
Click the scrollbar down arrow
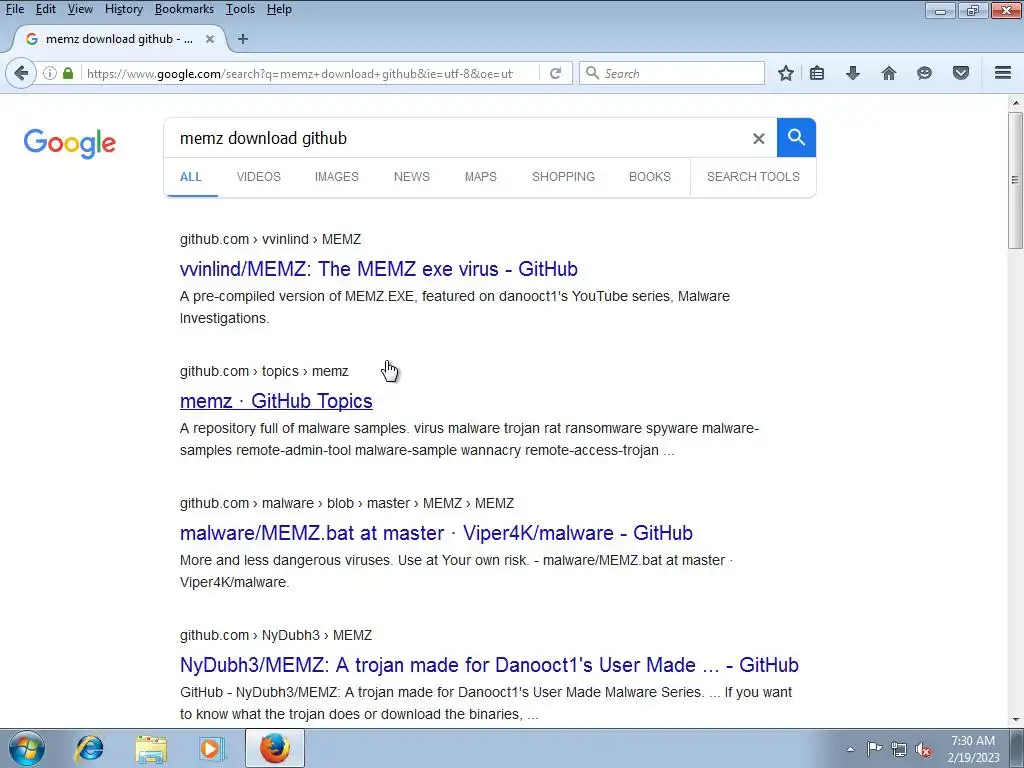click(x=1015, y=720)
